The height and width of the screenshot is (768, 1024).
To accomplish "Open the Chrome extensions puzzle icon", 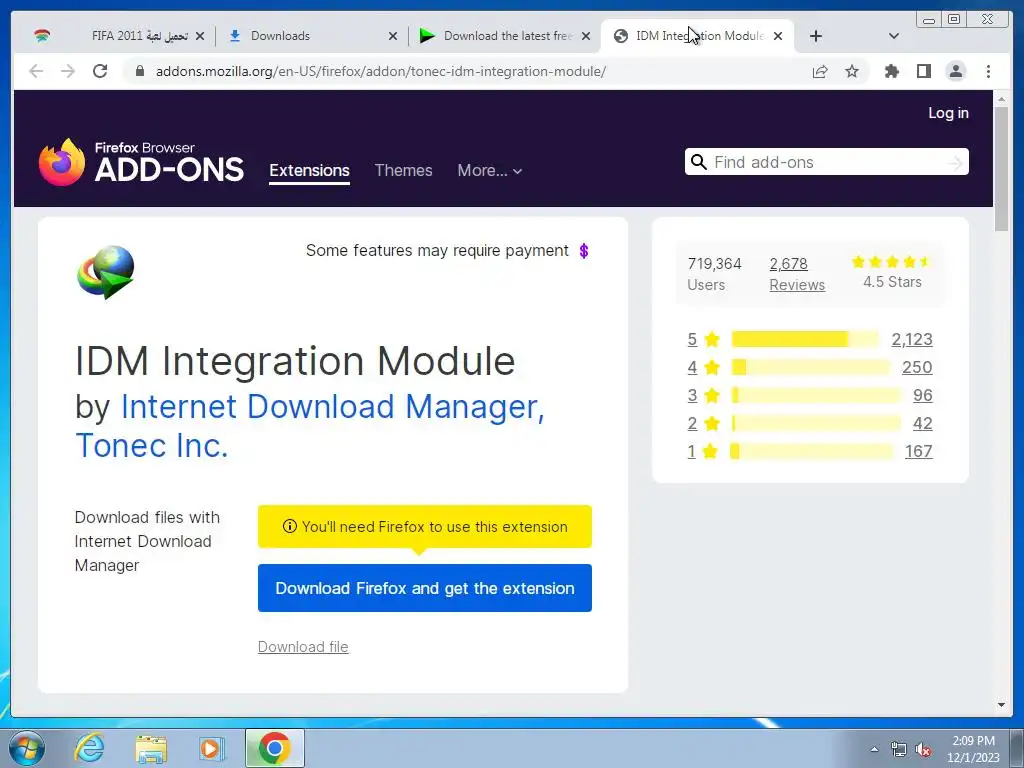I will [891, 71].
